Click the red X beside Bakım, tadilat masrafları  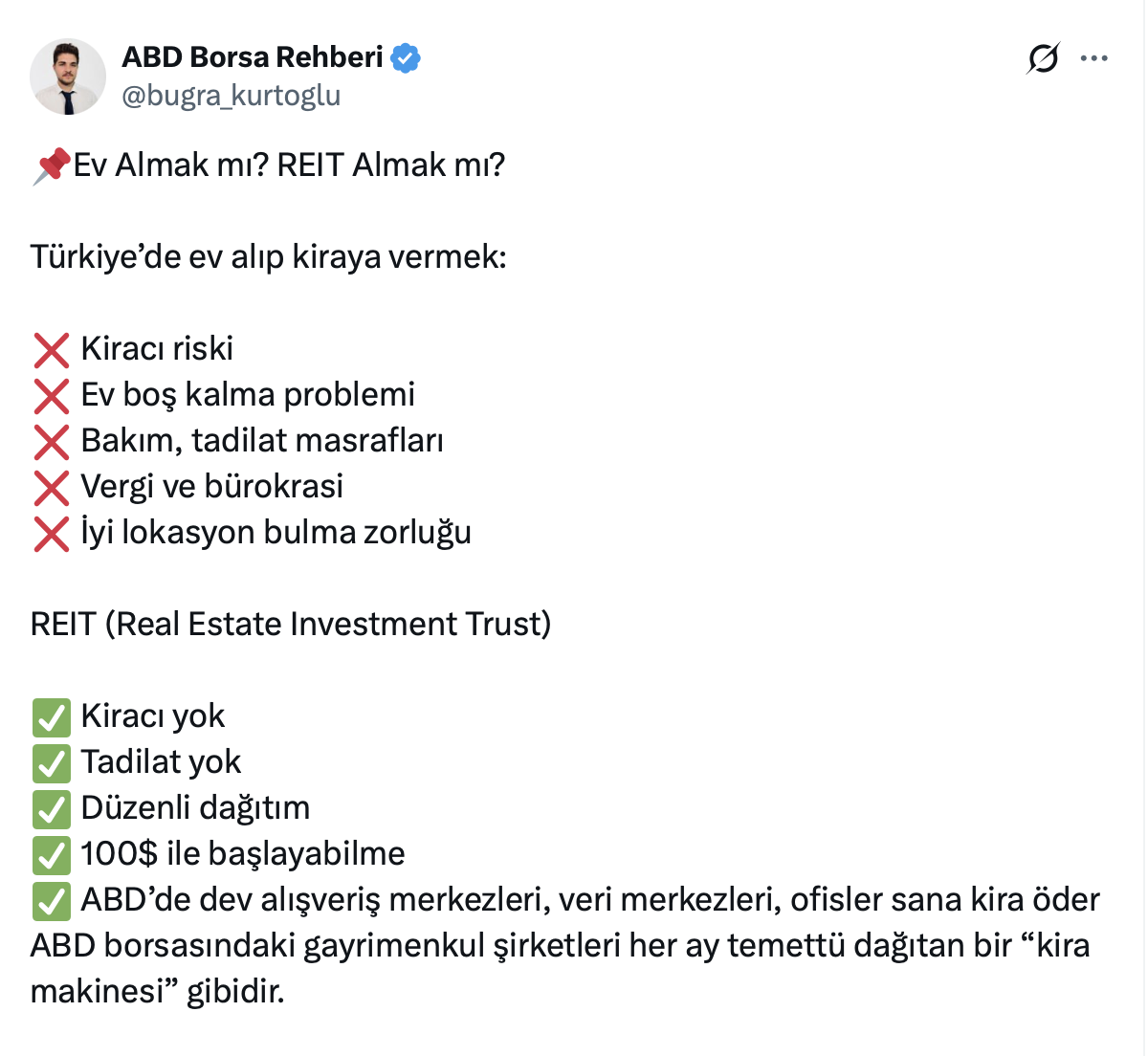coord(52,442)
